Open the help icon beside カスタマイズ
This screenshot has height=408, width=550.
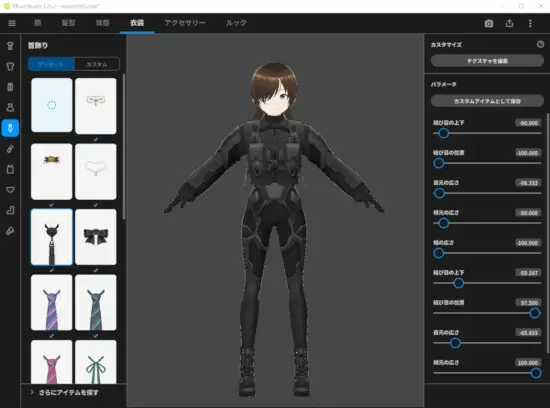540,44
